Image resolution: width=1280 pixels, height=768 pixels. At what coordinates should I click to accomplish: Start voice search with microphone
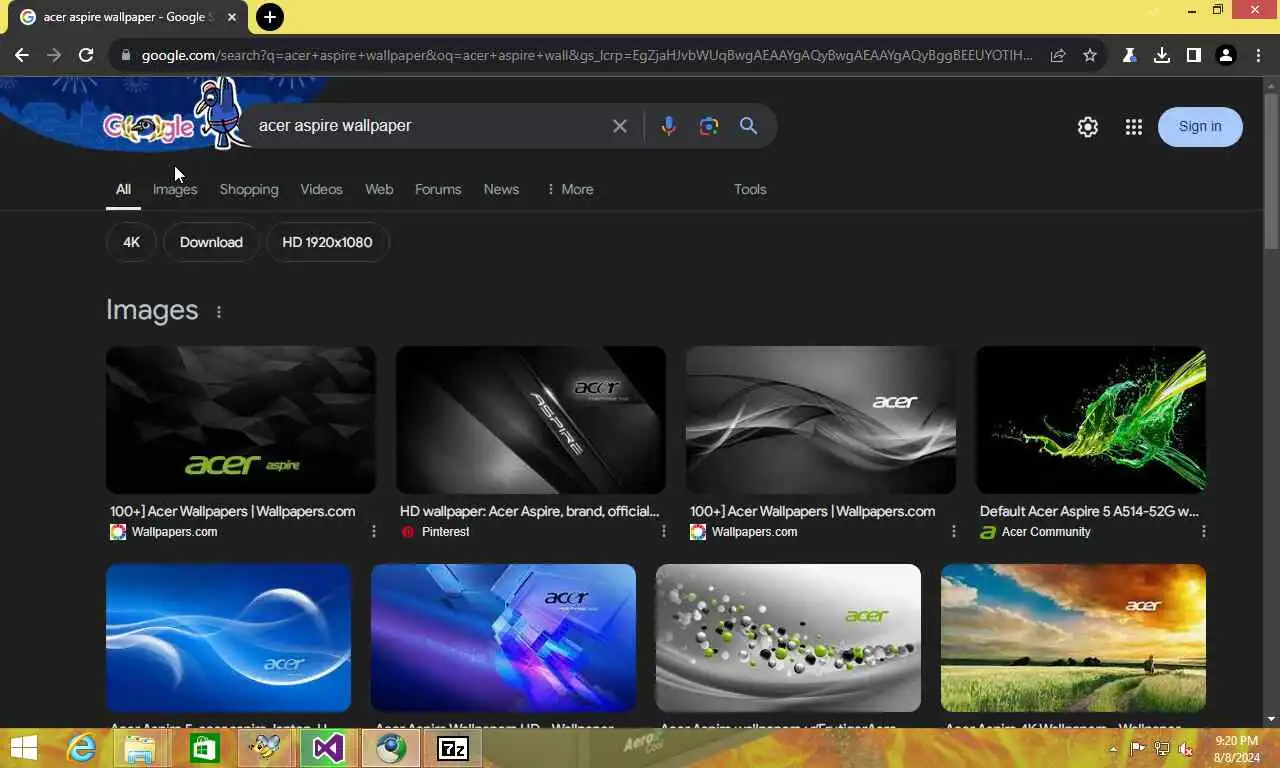pos(668,126)
